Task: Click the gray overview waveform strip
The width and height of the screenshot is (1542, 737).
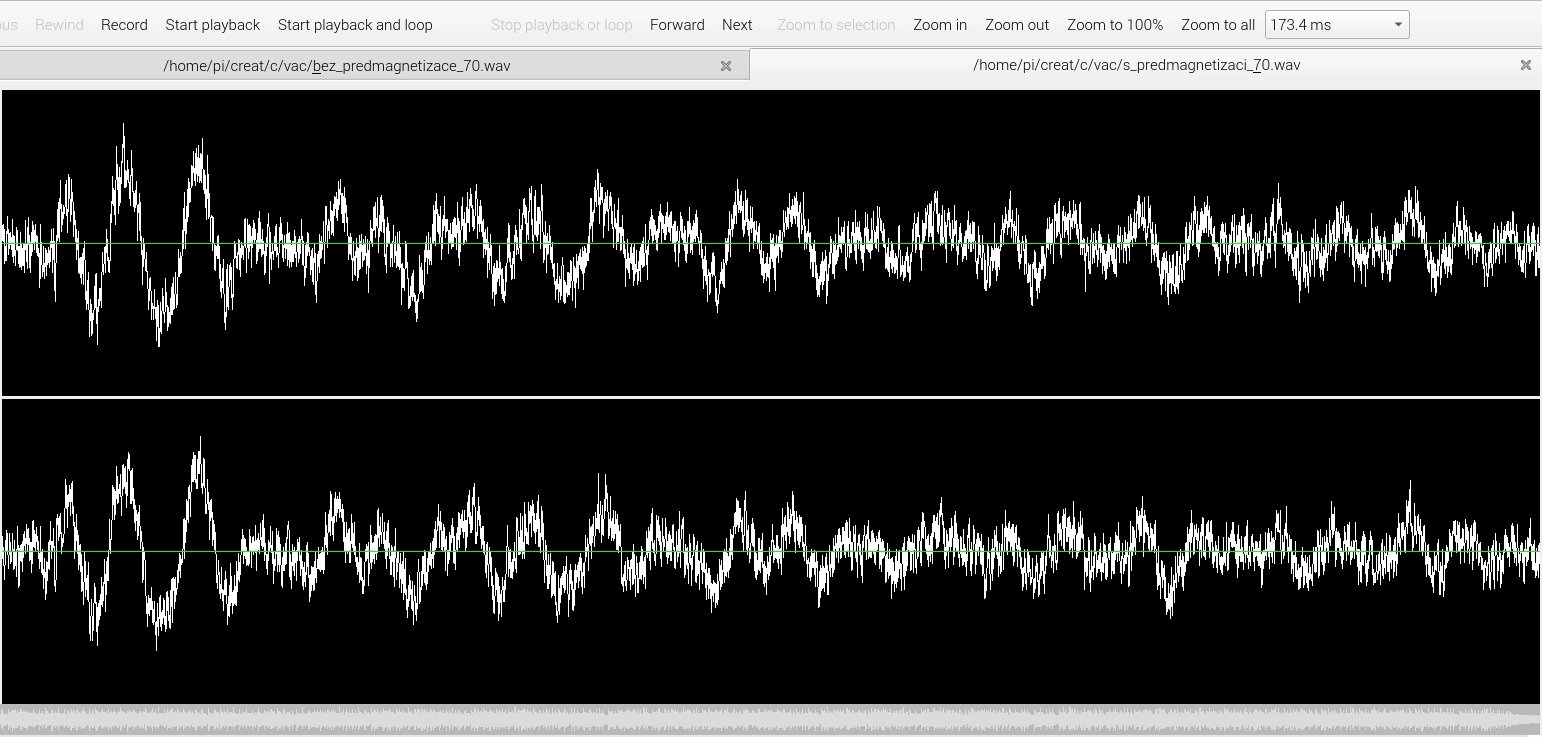Action: click(x=771, y=721)
